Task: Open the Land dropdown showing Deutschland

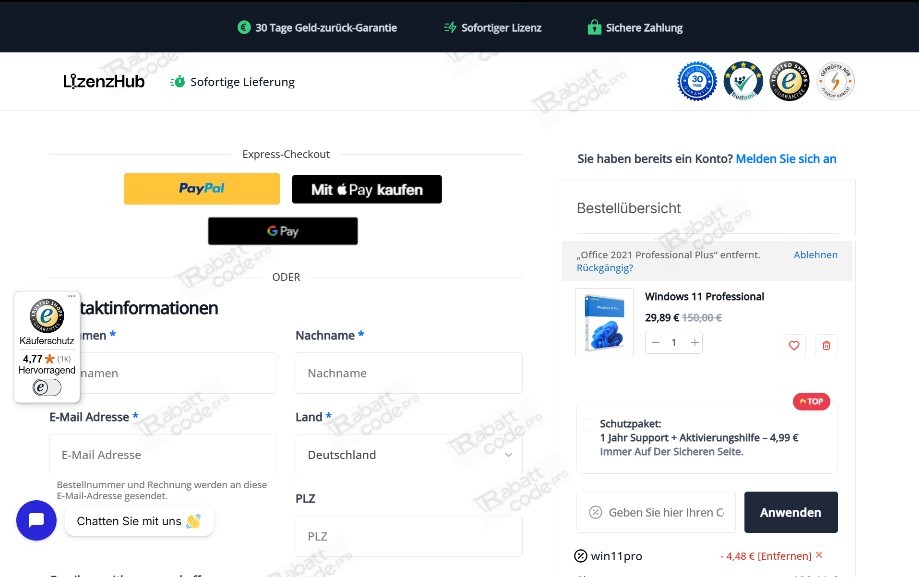Action: coord(409,454)
